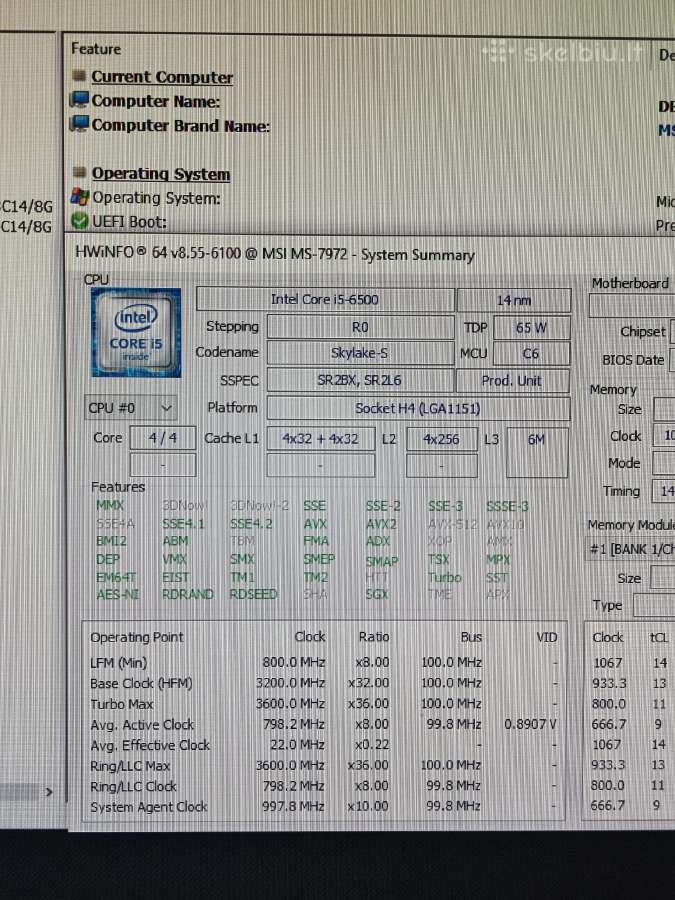
Task: Select the Computer Brand Name row
Action: coord(180,125)
